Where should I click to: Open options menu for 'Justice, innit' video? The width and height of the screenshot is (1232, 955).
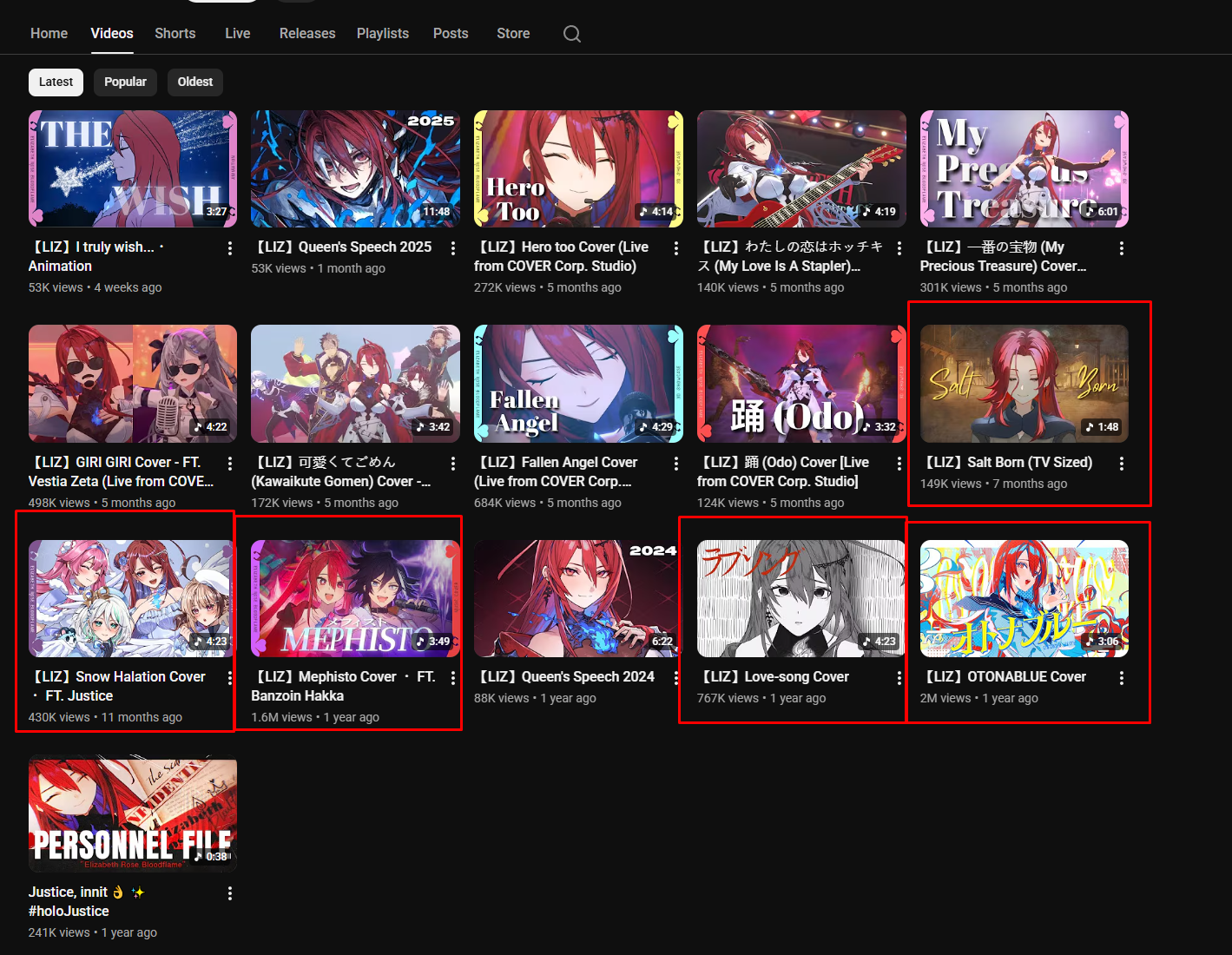coord(229,893)
